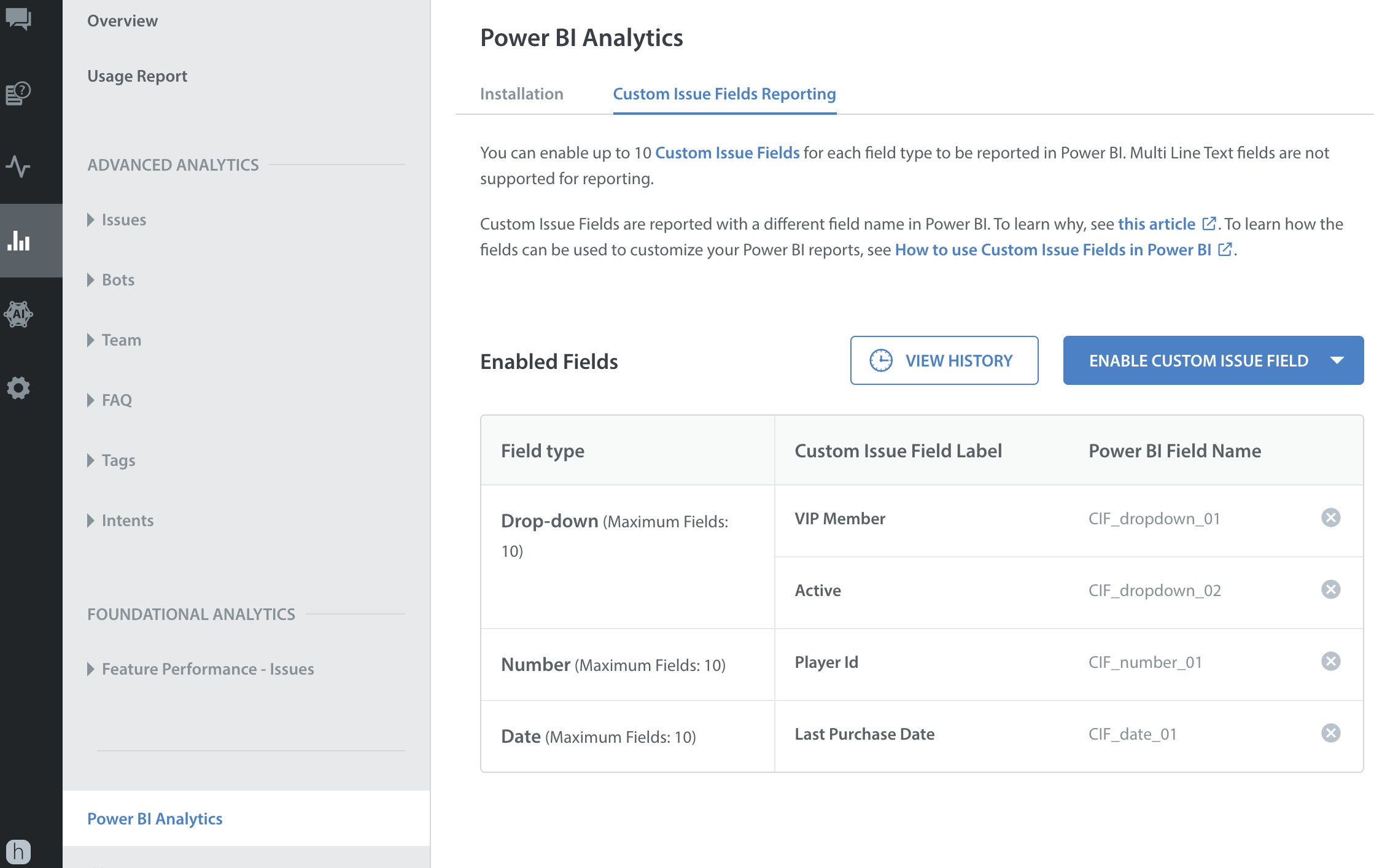This screenshot has height=868, width=1374.
Task: Click the Last Purchase Date label cell
Action: (864, 734)
